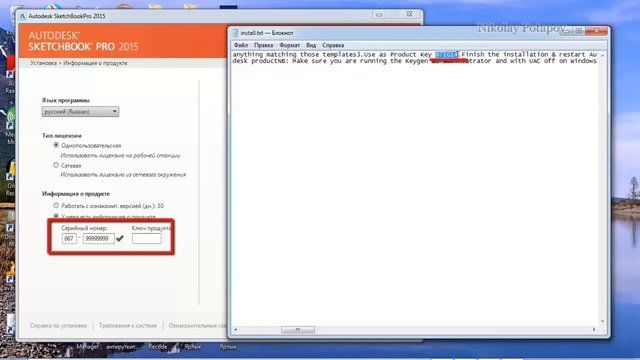Viewport: 640px width, 360px height.
Task: Choose the 'У меня есть информация о продукте' radio option
Action: (x=56, y=216)
